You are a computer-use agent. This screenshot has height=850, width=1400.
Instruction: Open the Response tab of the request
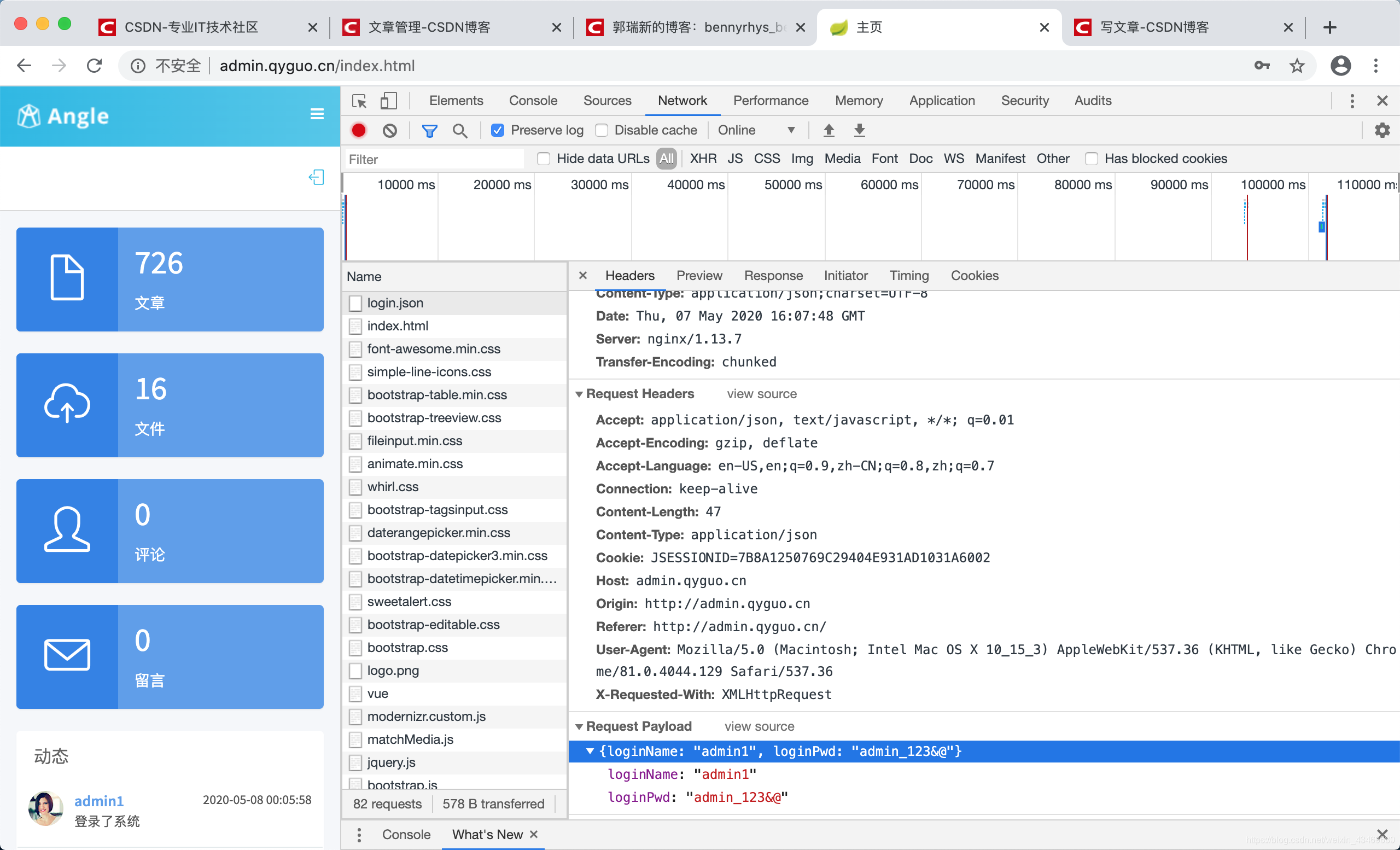click(x=773, y=276)
